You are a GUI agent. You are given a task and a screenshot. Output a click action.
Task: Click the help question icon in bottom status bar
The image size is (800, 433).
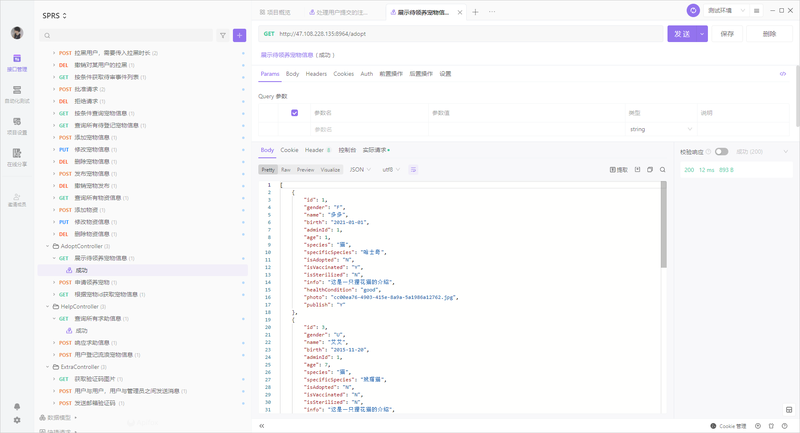point(785,426)
